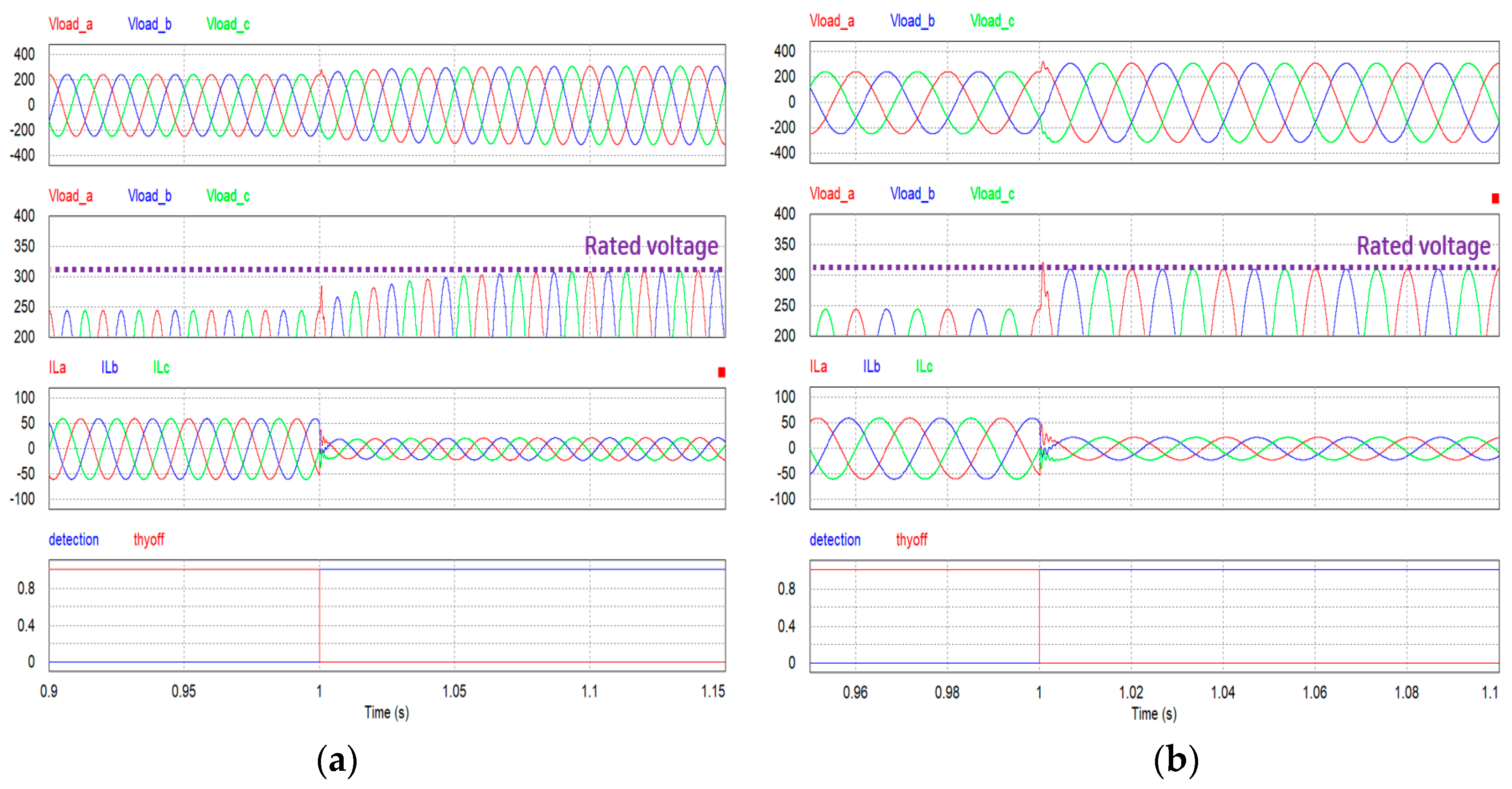The width and height of the screenshot is (1512, 789).
Task: Click the 1.05 time axis tick label
Action: click(454, 692)
